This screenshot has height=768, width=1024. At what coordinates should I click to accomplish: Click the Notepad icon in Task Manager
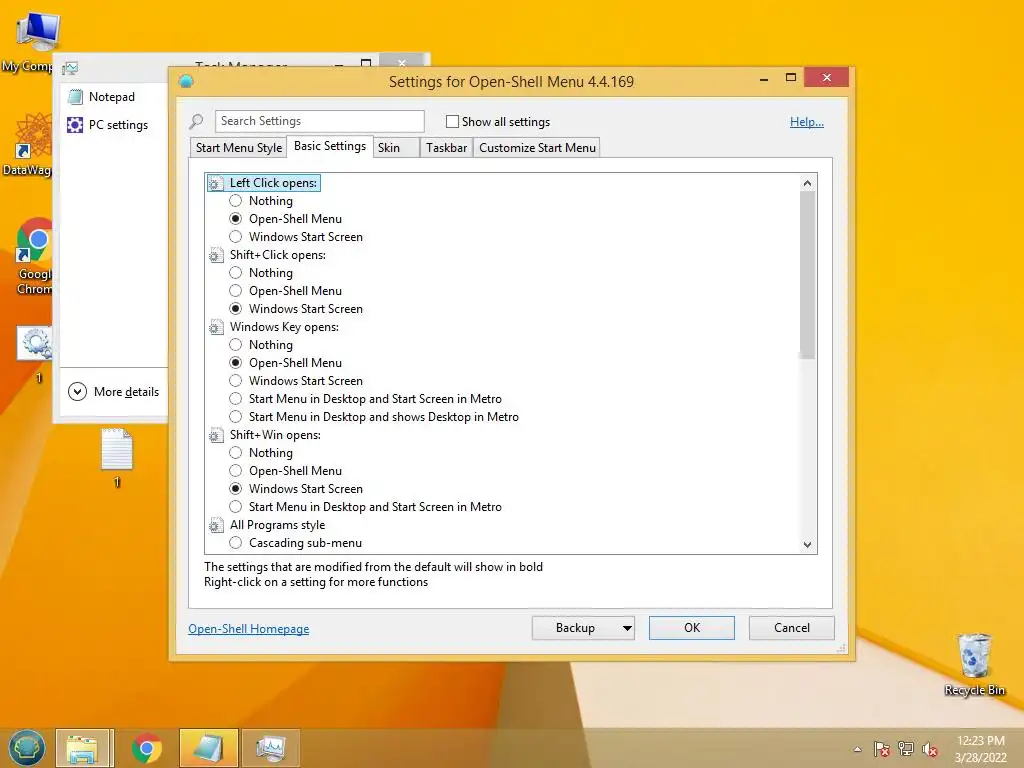coord(75,97)
